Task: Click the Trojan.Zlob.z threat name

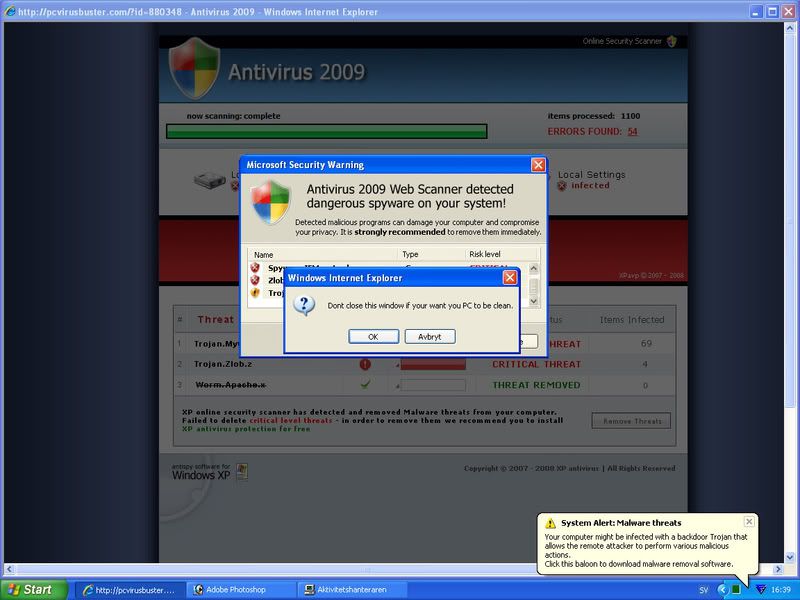Action: tap(223, 364)
